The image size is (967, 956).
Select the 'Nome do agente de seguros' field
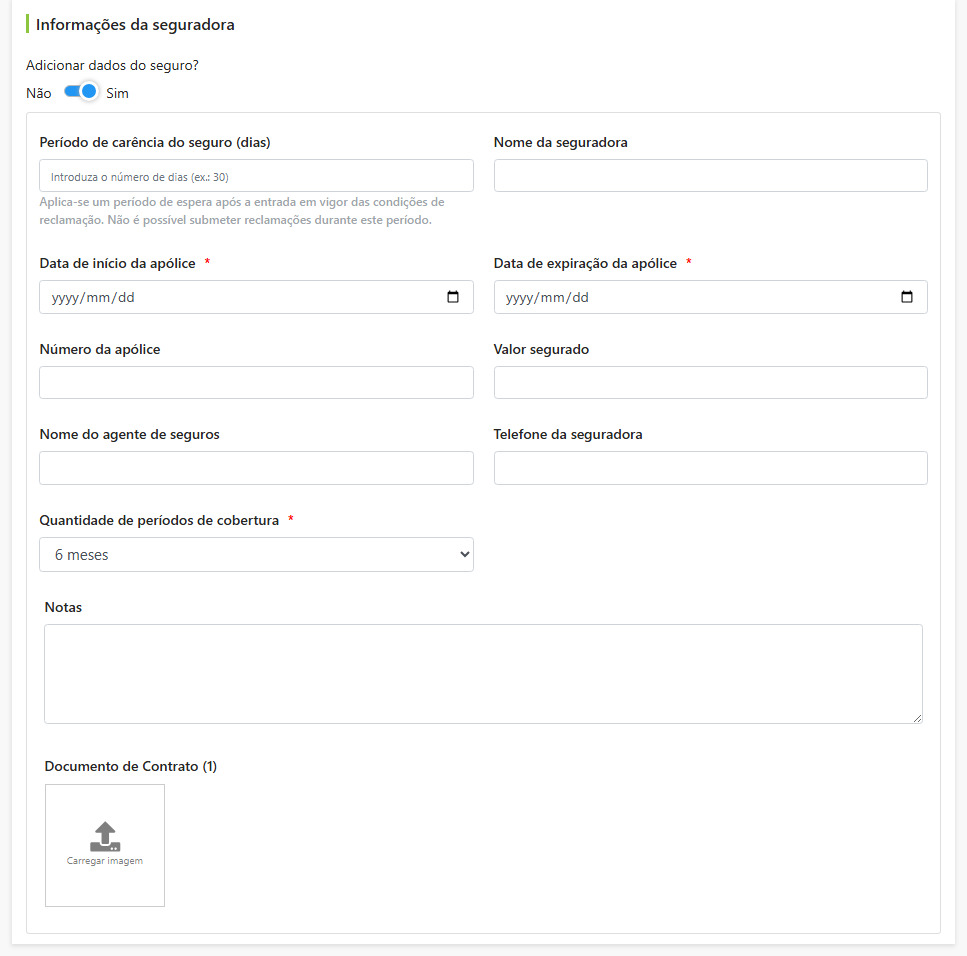coord(257,468)
